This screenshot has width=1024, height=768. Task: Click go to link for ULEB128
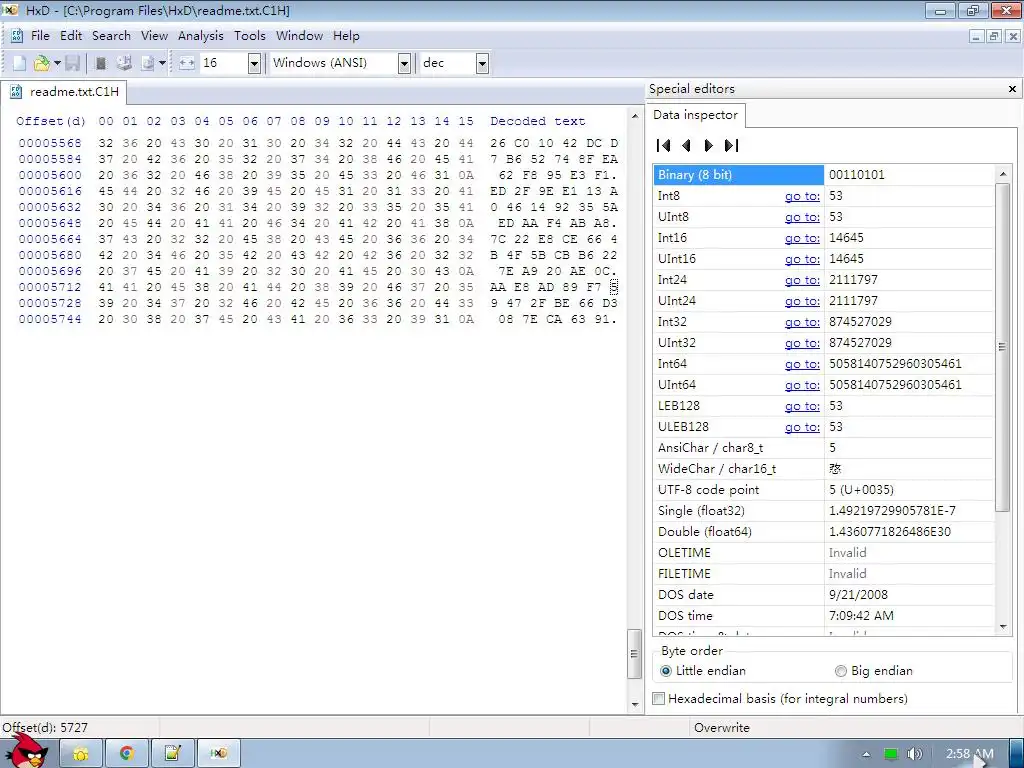tap(802, 426)
